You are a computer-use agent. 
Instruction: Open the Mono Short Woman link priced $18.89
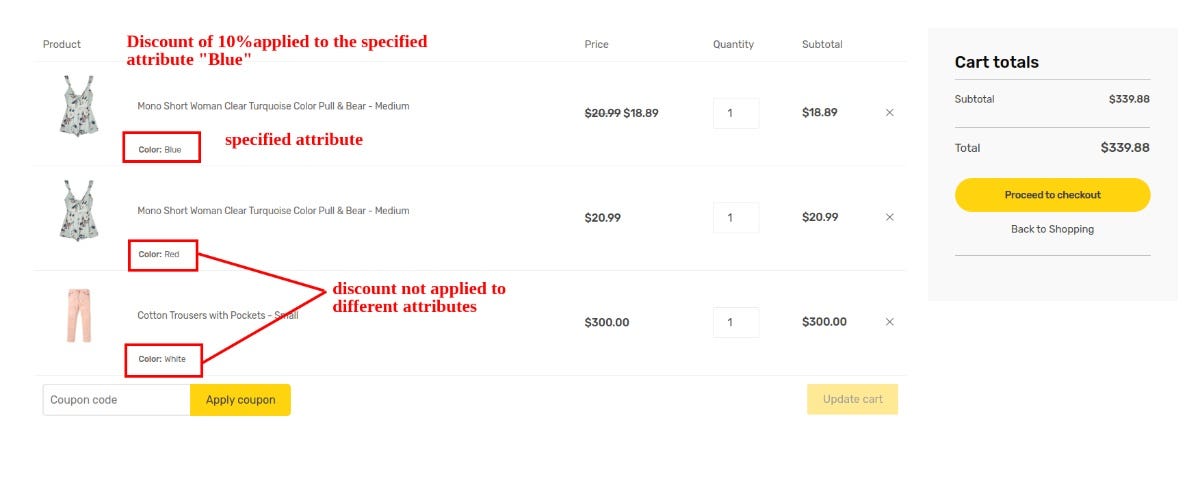point(273,106)
